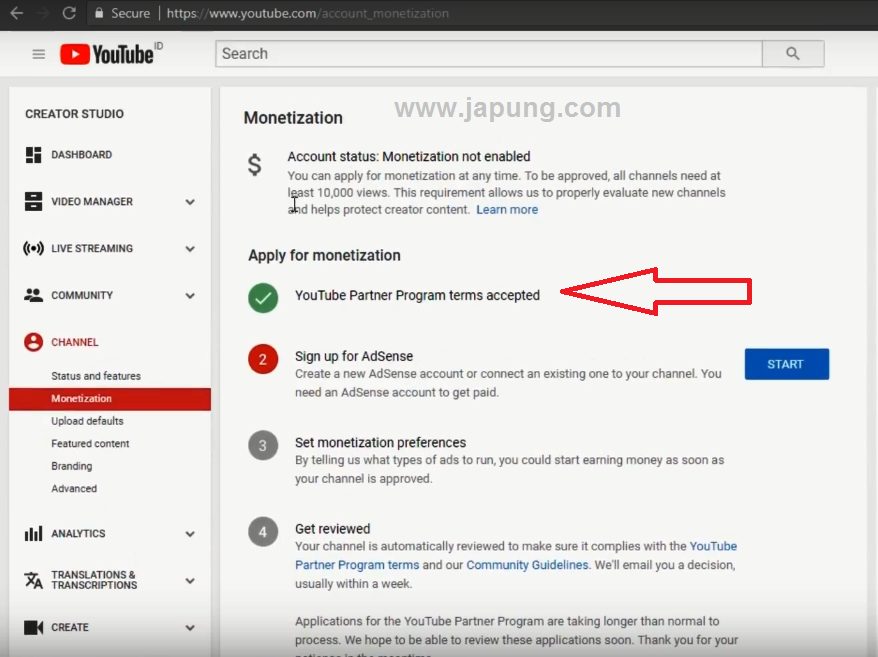Expand the Translations & Transcriptions chevron
Image resolution: width=878 pixels, height=657 pixels.
click(190, 581)
